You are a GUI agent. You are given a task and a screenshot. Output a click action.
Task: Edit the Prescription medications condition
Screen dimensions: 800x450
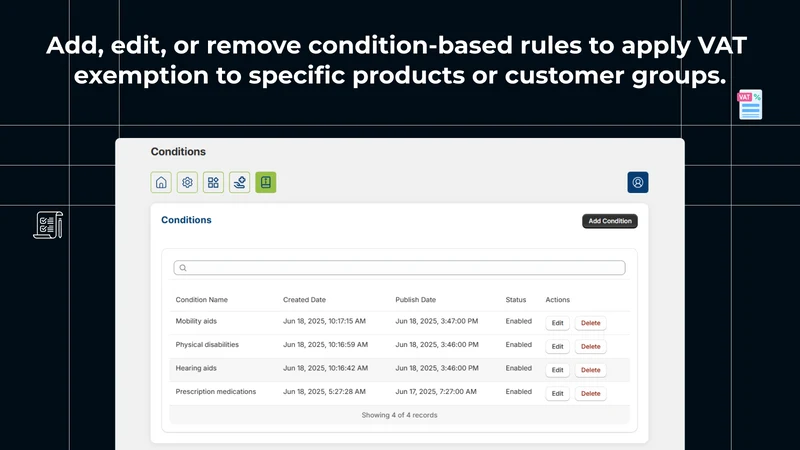[x=557, y=393]
